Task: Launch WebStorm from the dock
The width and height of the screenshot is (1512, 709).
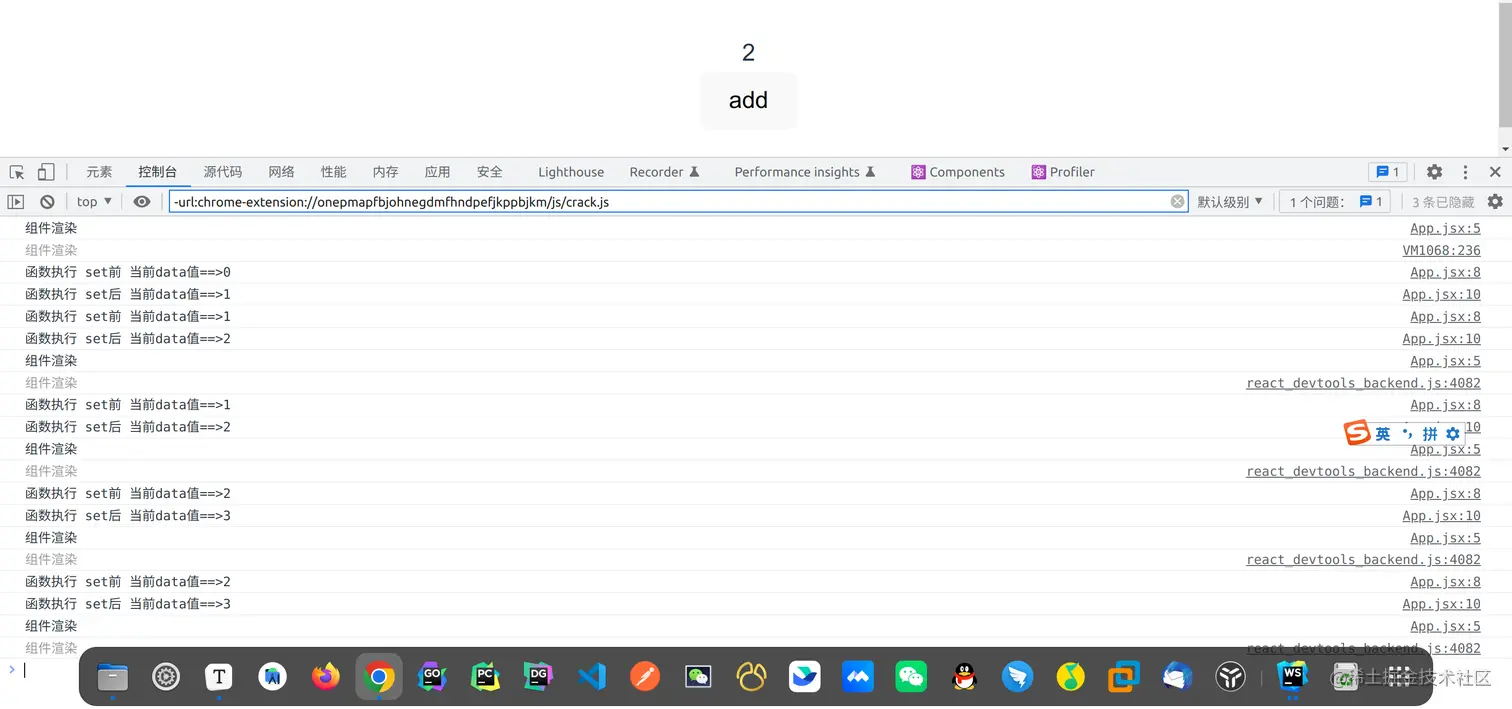Action: 1293,677
